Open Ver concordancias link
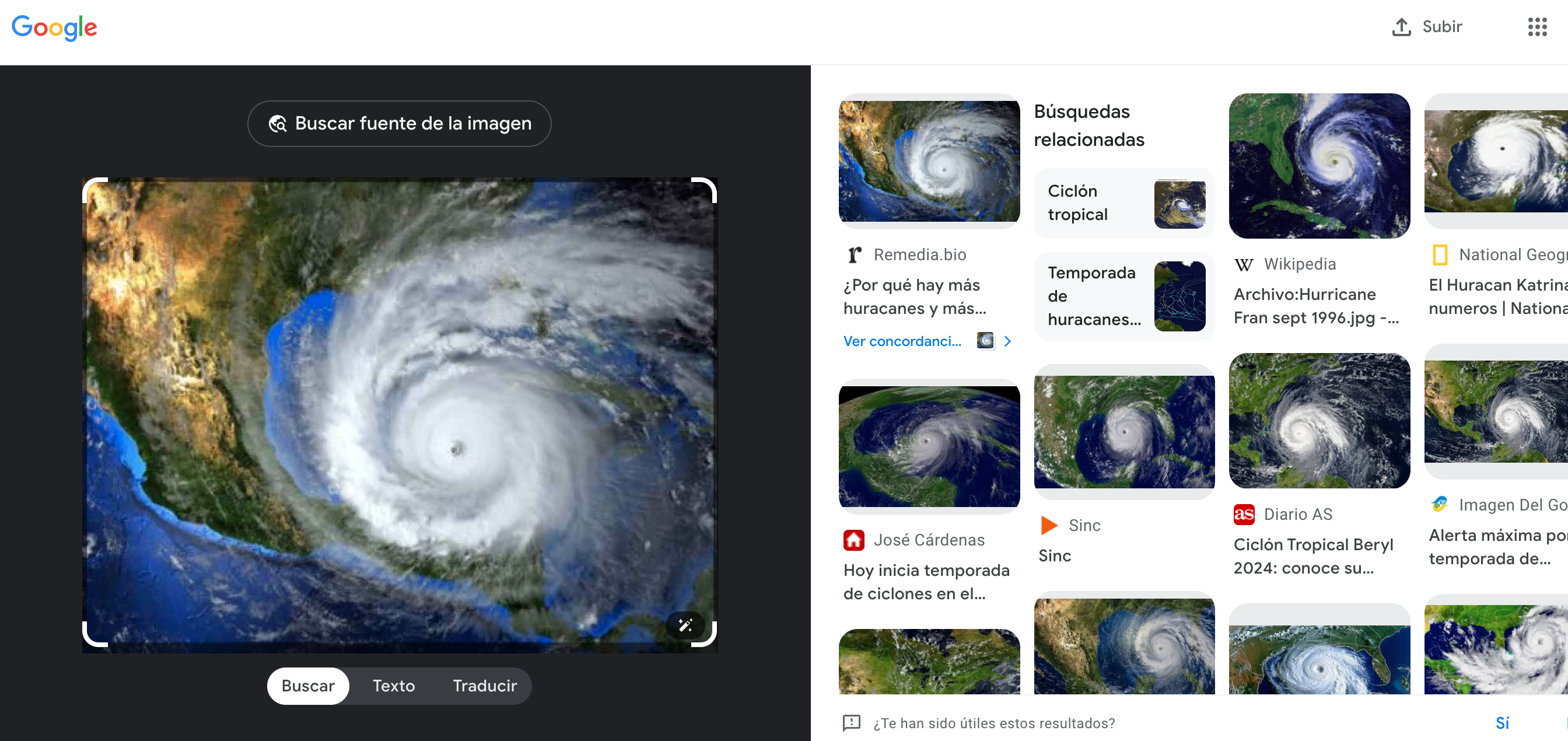The width and height of the screenshot is (1568, 741). click(x=902, y=341)
